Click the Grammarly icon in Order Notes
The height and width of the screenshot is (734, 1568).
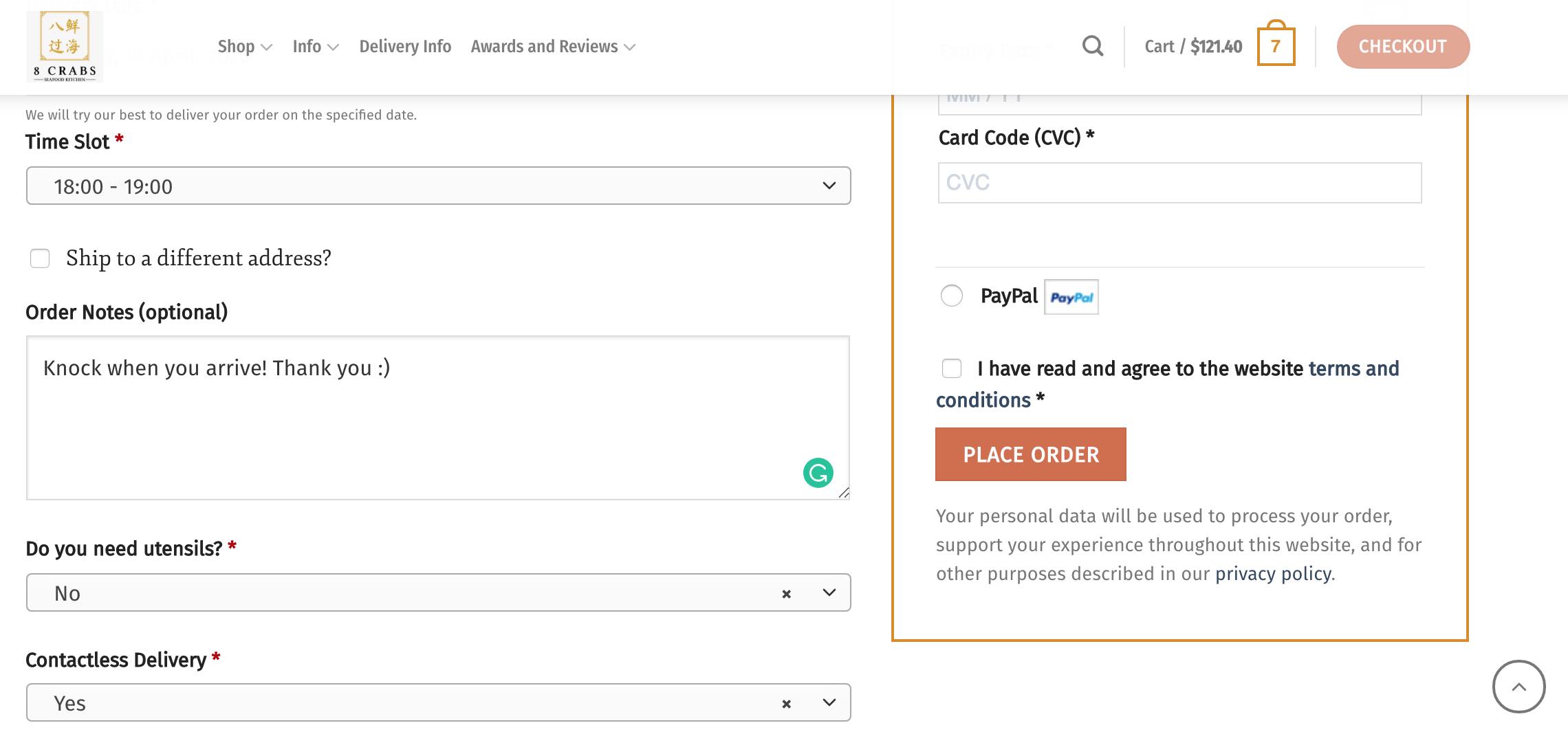click(x=818, y=473)
